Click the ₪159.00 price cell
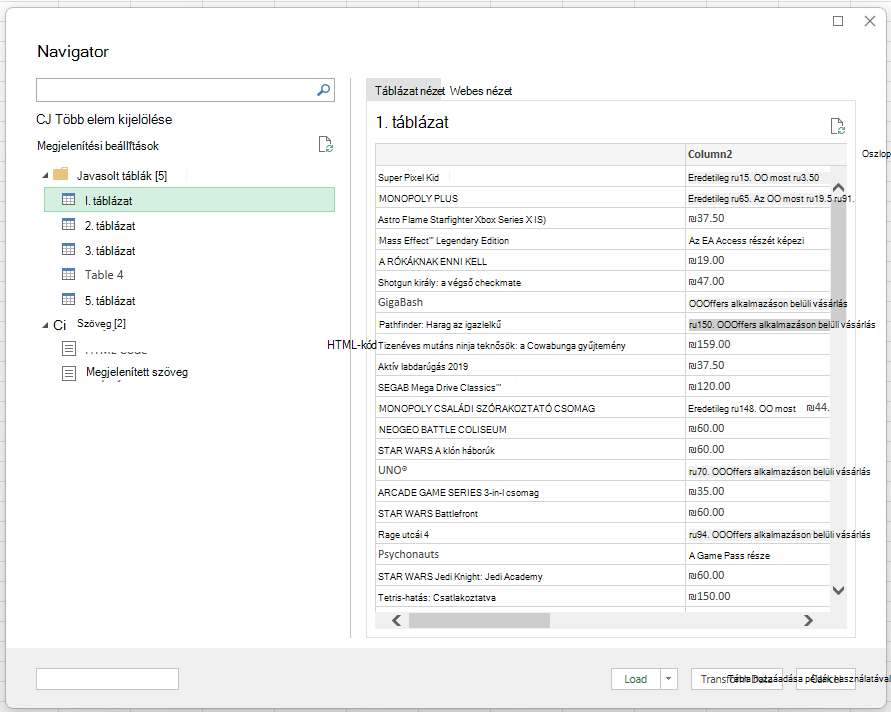This screenshot has height=712, width=891. coord(757,344)
